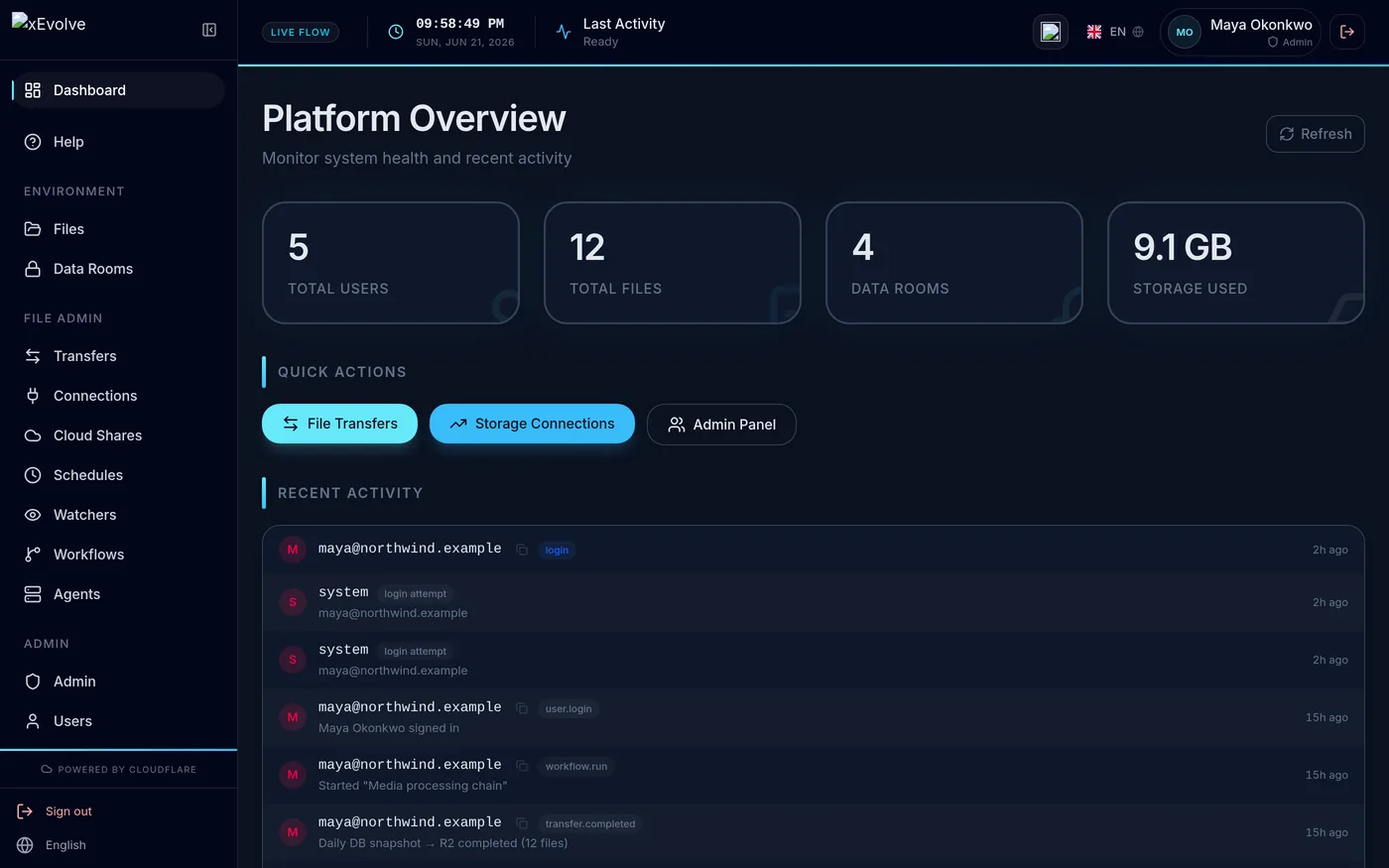Click the xEvolve logo
1389x868 pixels.
tap(49, 24)
